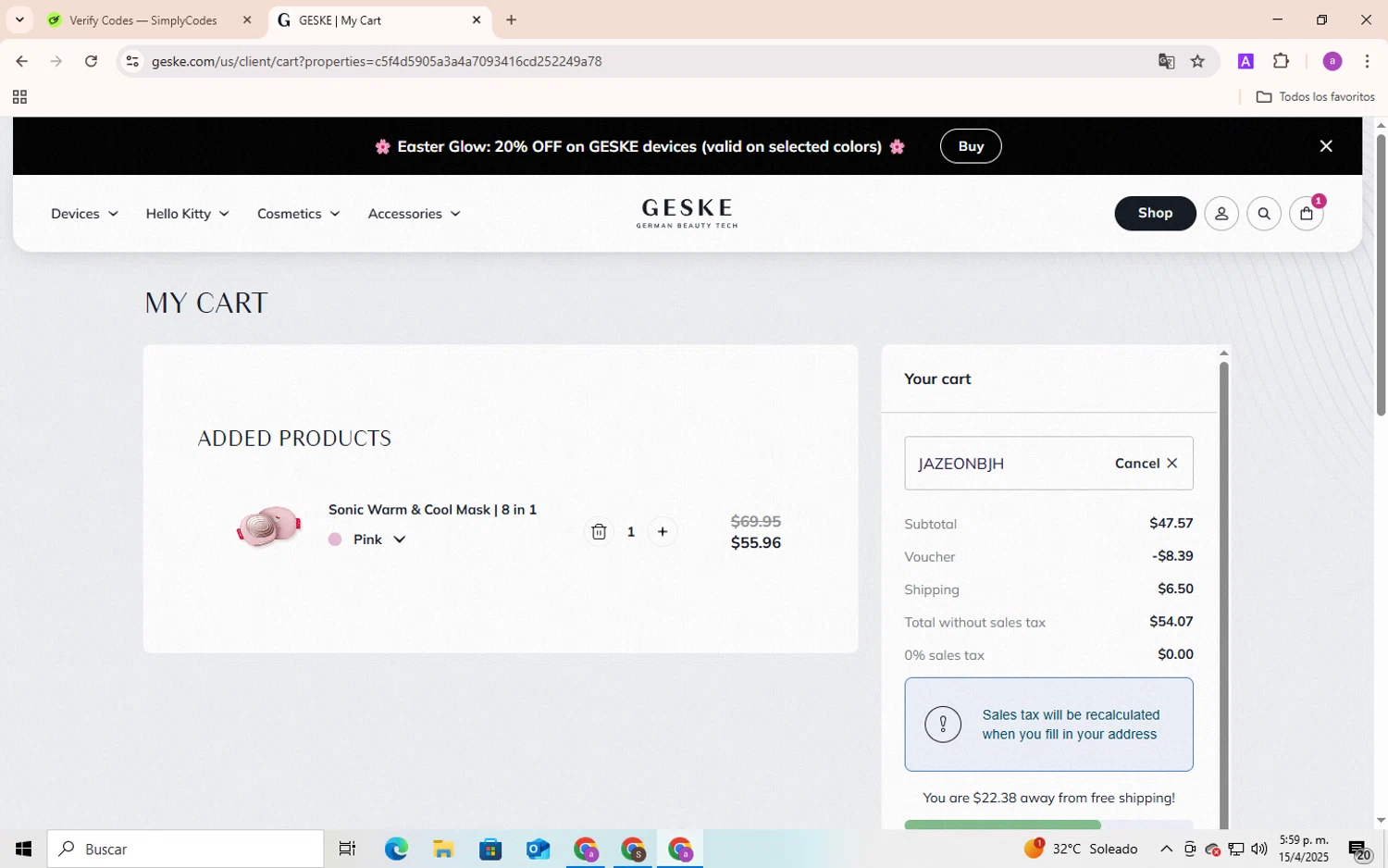
Task: Open the taskbar clock 5:59 p. m.
Action: pyautogui.click(x=1304, y=849)
